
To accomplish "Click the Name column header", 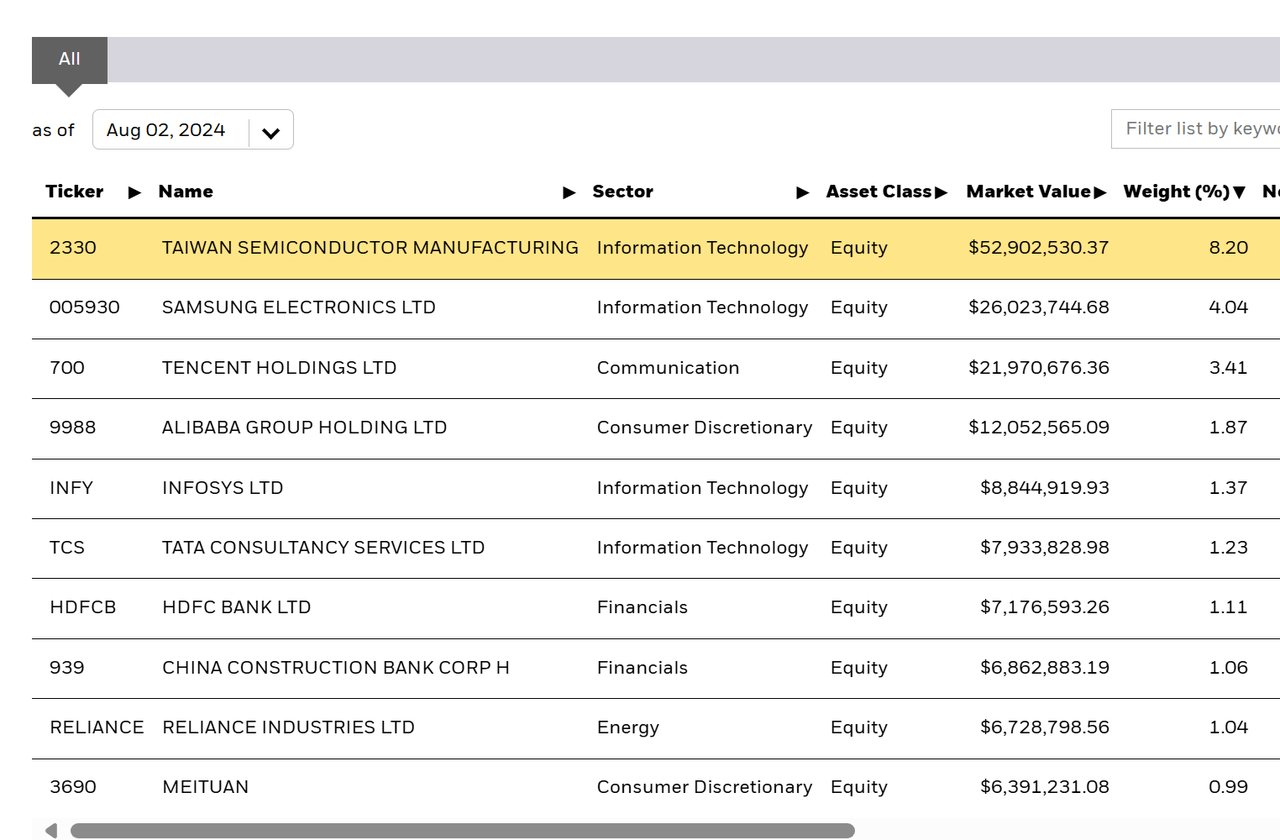I will [x=186, y=191].
